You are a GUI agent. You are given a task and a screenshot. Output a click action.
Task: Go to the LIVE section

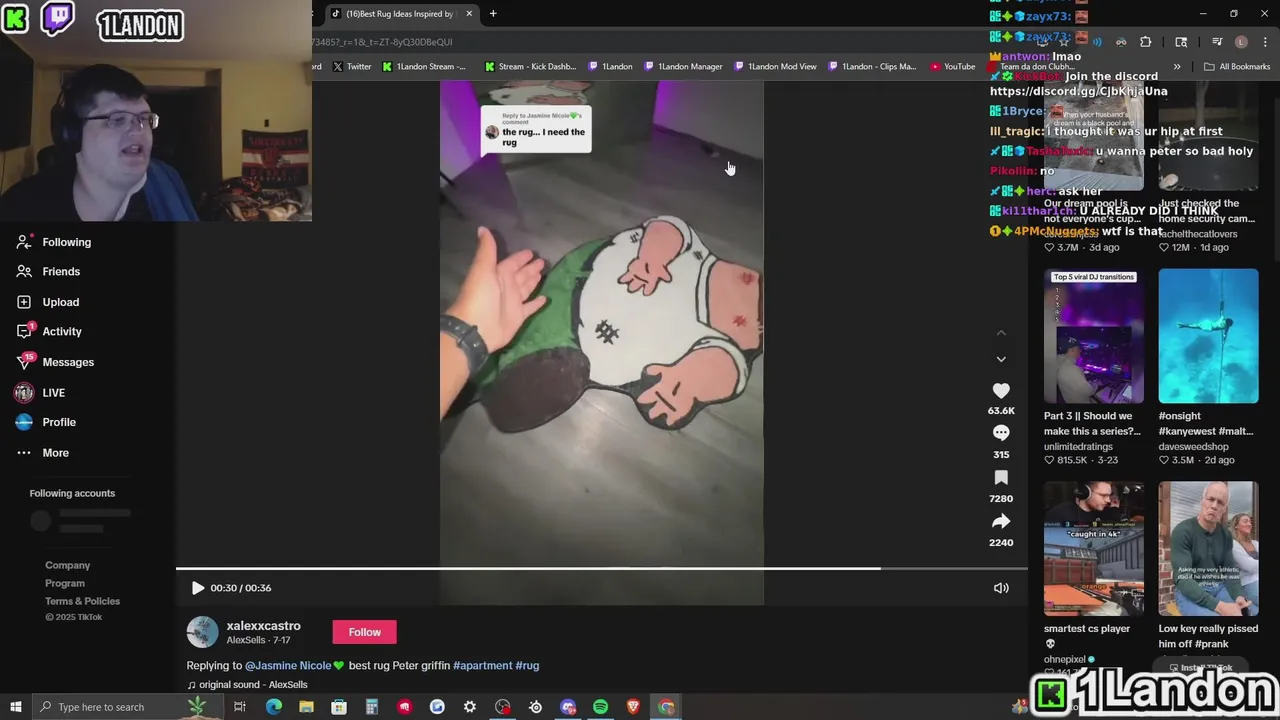pyautogui.click(x=40, y=393)
